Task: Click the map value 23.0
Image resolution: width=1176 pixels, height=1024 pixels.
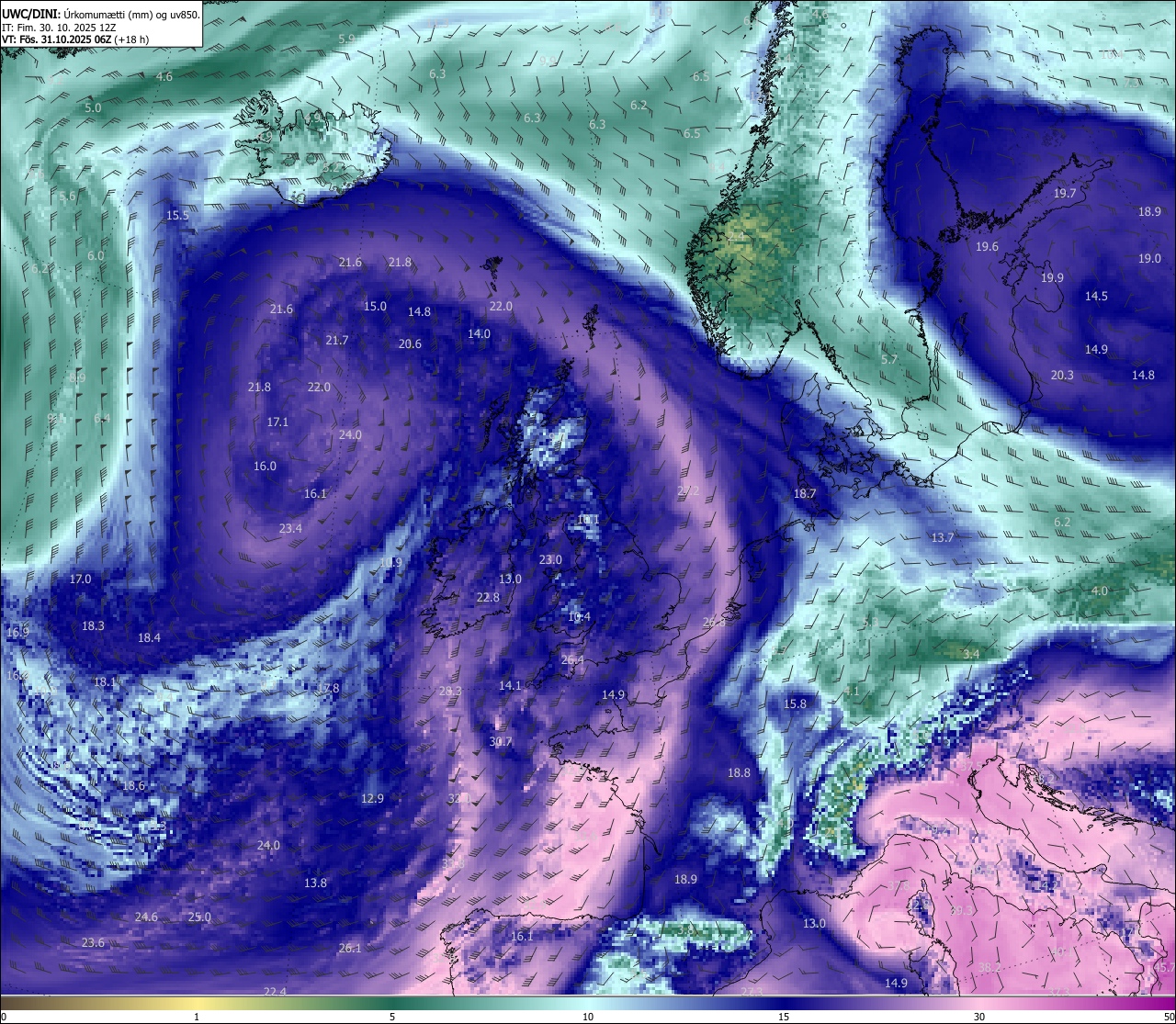Action: 550,560
